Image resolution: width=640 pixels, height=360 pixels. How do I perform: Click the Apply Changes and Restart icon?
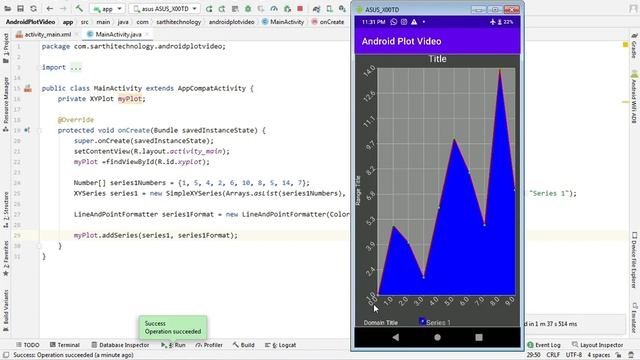[222, 9]
